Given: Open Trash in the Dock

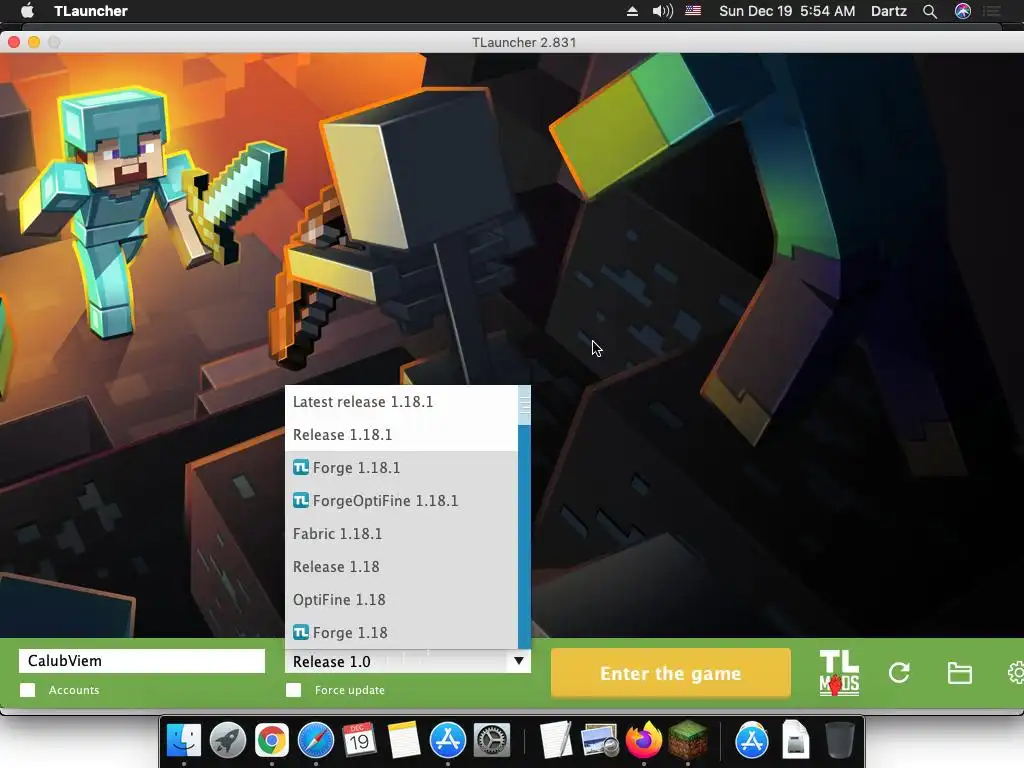Looking at the screenshot, I should (x=840, y=741).
